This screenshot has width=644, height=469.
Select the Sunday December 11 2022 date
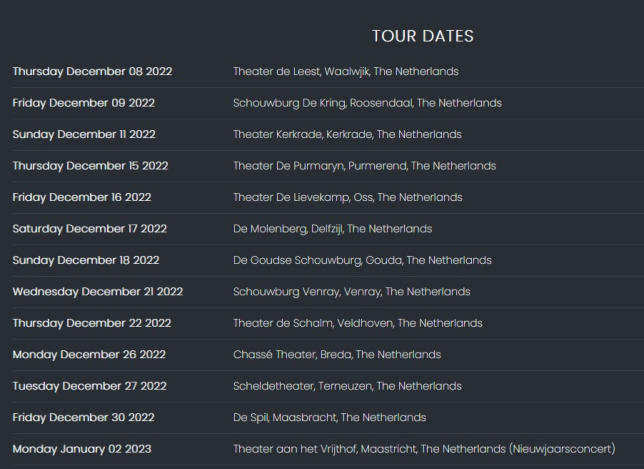click(x=84, y=135)
